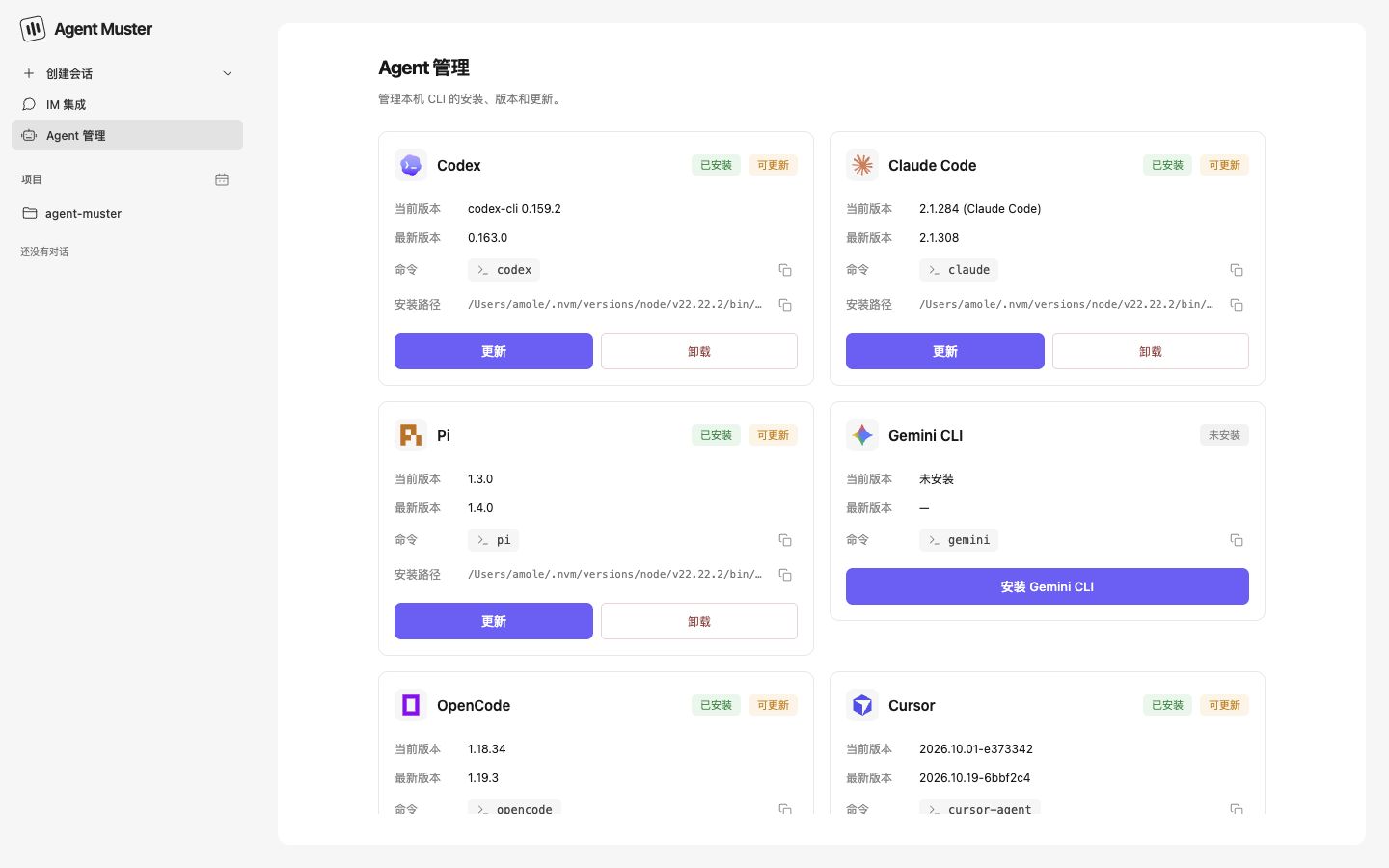Copy Claude Code install path
The width and height of the screenshot is (1389, 868).
[x=1237, y=305]
